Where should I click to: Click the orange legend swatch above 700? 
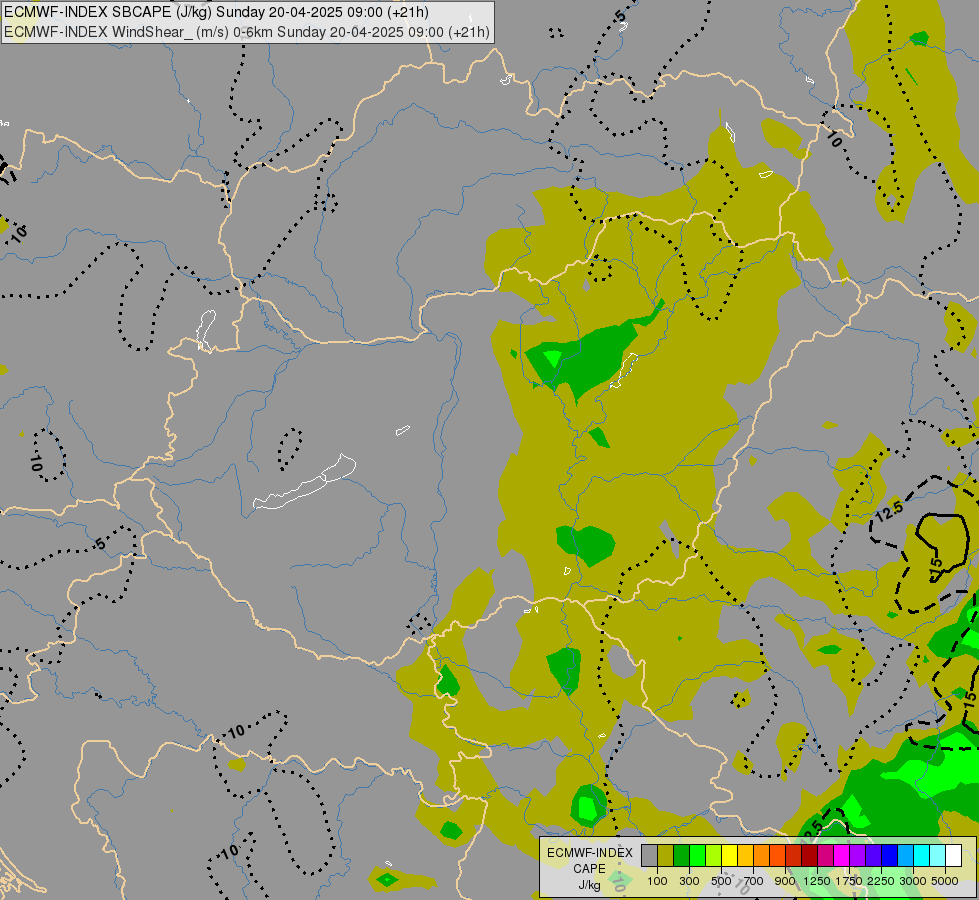pos(762,856)
